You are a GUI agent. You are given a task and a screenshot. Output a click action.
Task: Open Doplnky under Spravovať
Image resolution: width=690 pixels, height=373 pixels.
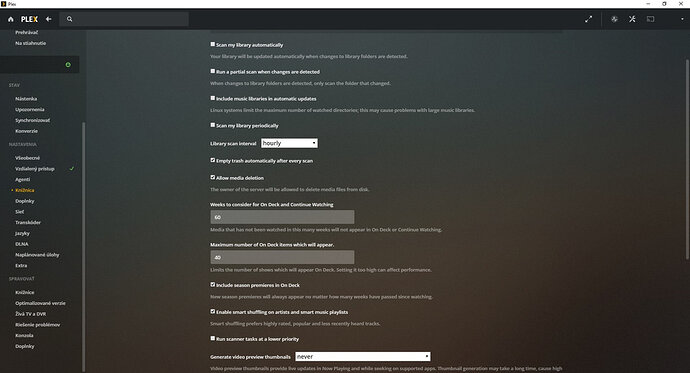(25, 346)
